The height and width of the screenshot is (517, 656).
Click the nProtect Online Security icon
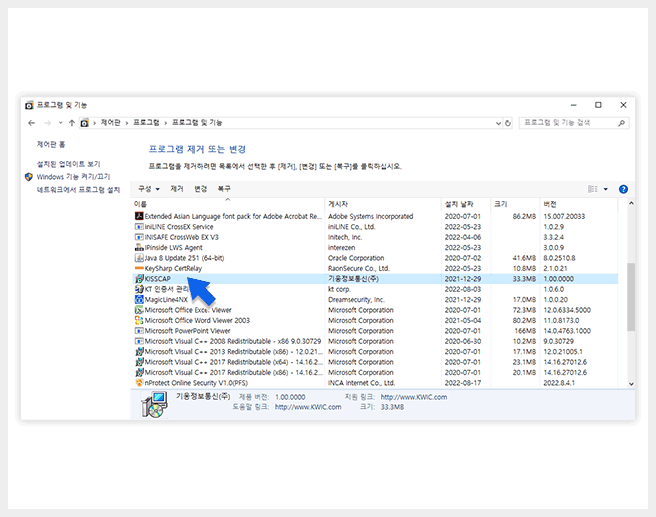tap(139, 383)
